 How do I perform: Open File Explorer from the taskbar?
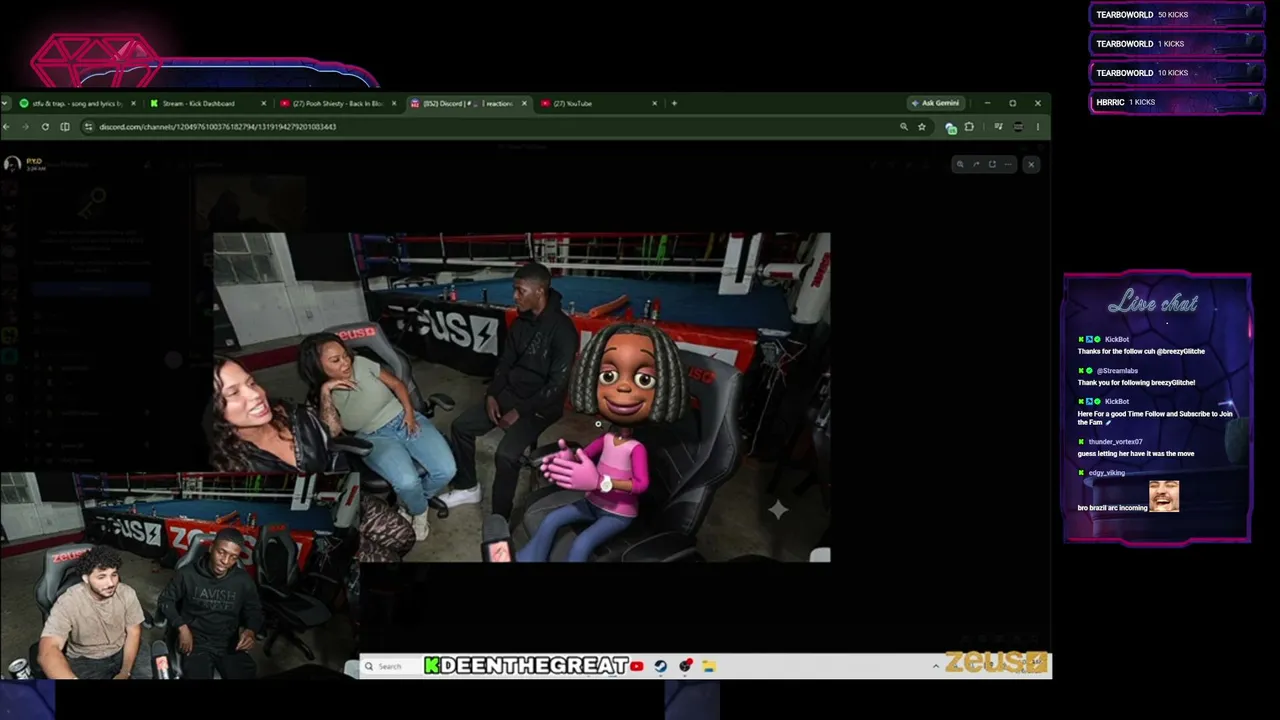coord(709,666)
